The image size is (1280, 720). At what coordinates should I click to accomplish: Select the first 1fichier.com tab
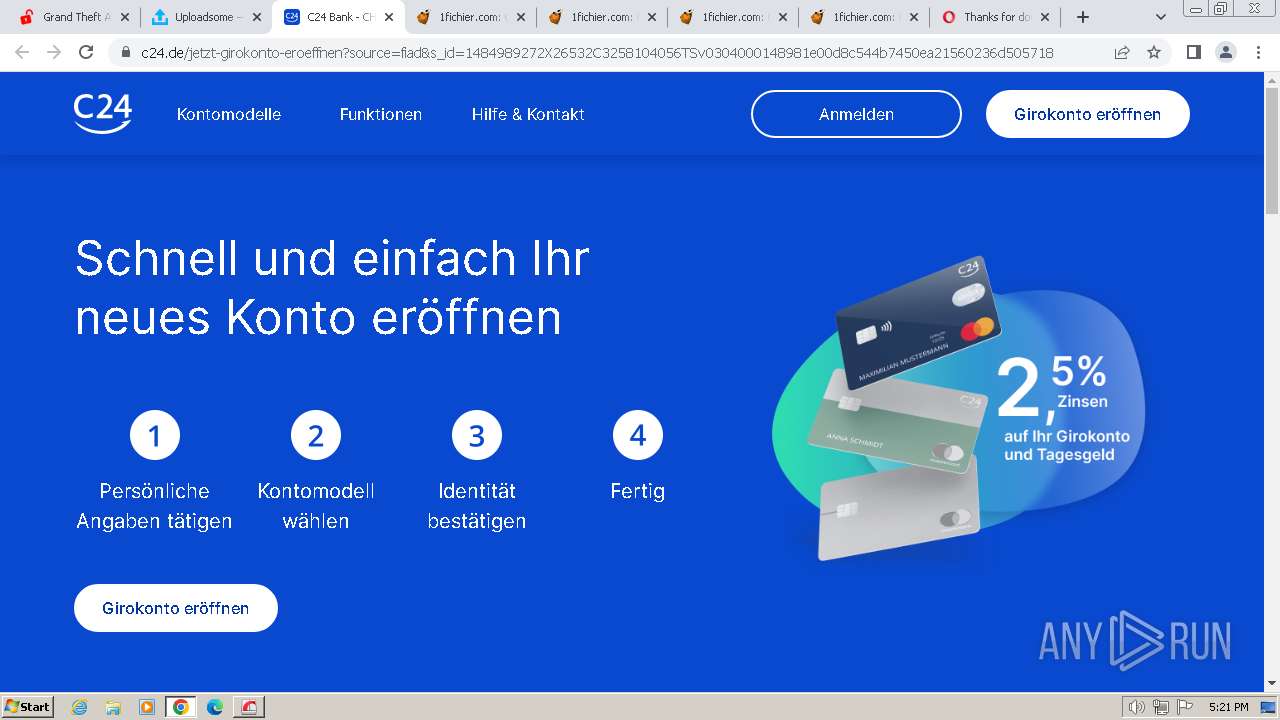pyautogui.click(x=469, y=17)
